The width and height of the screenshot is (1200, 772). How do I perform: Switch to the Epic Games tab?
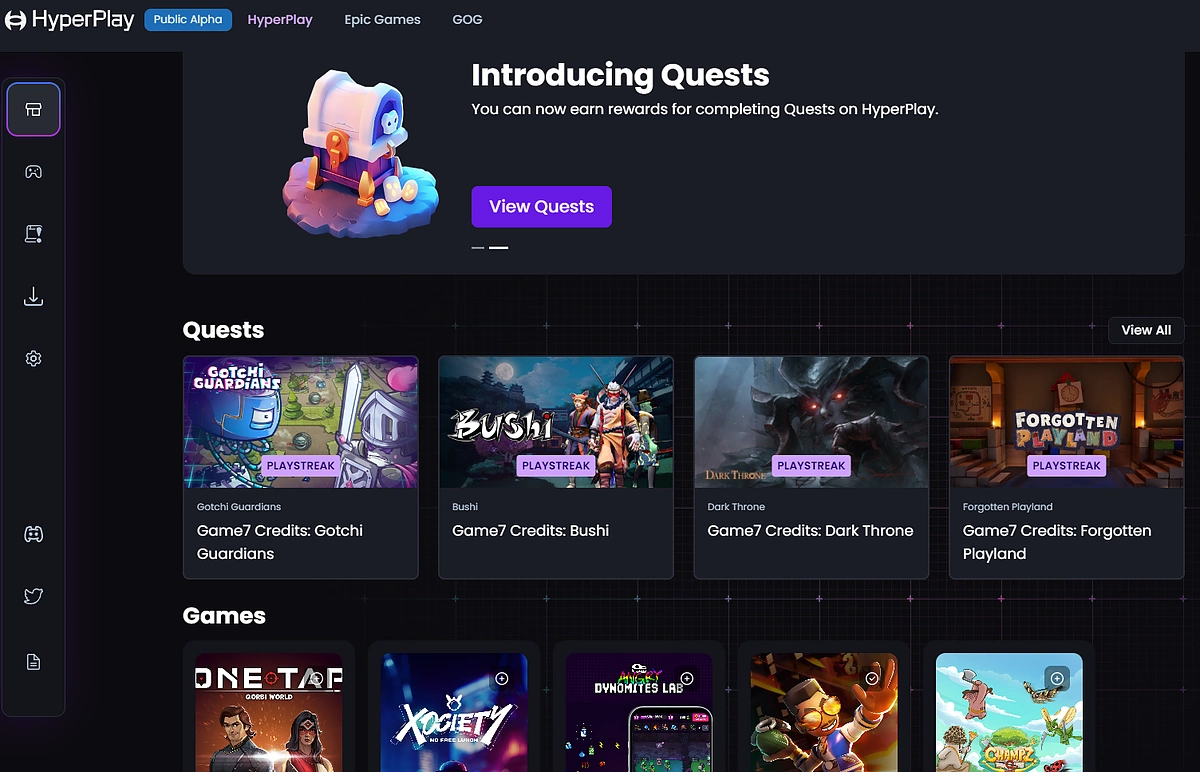[382, 19]
